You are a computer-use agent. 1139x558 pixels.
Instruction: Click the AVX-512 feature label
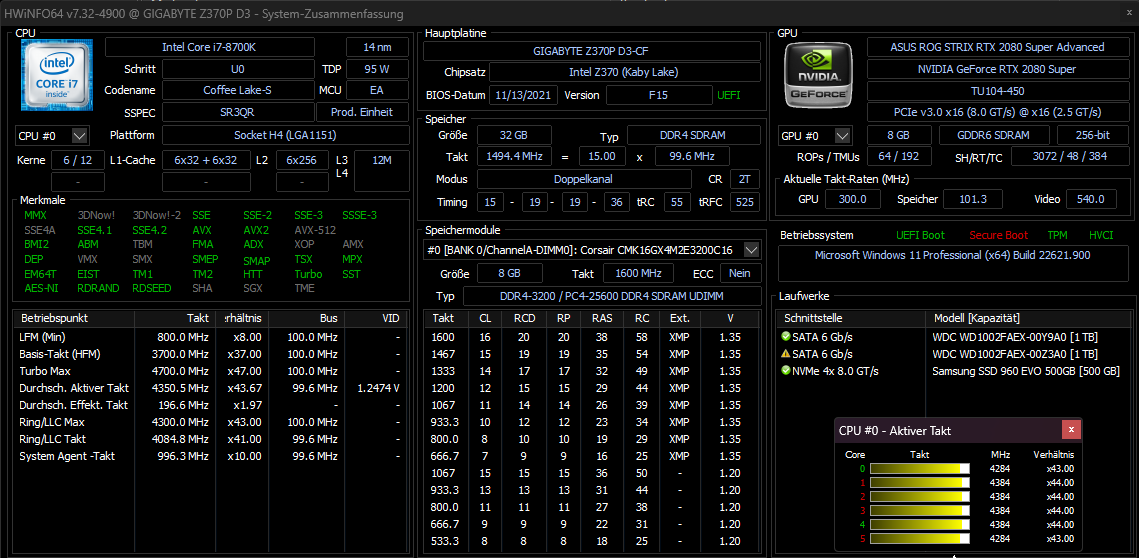pos(315,230)
